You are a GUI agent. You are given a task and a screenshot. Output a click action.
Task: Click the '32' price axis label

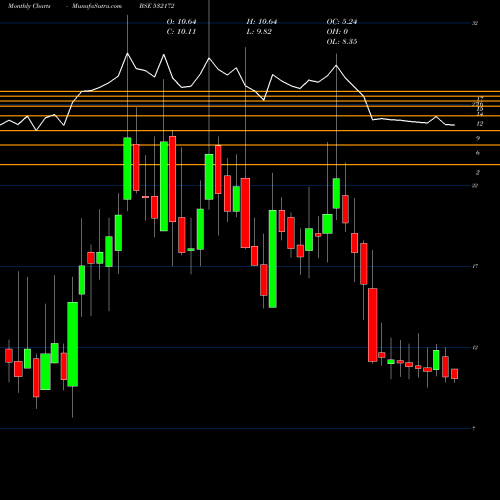tap(475, 23)
